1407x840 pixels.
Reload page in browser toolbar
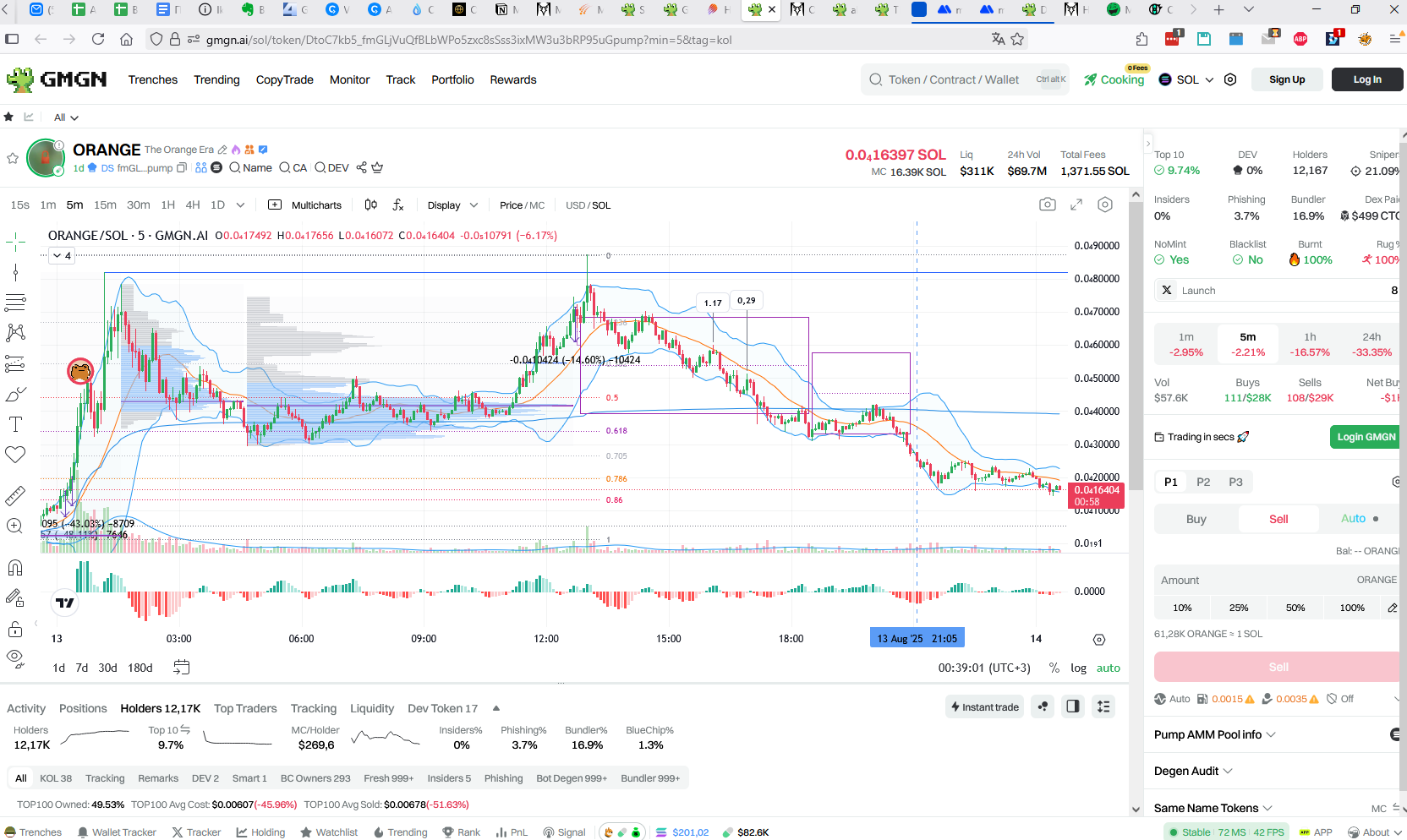(98, 39)
